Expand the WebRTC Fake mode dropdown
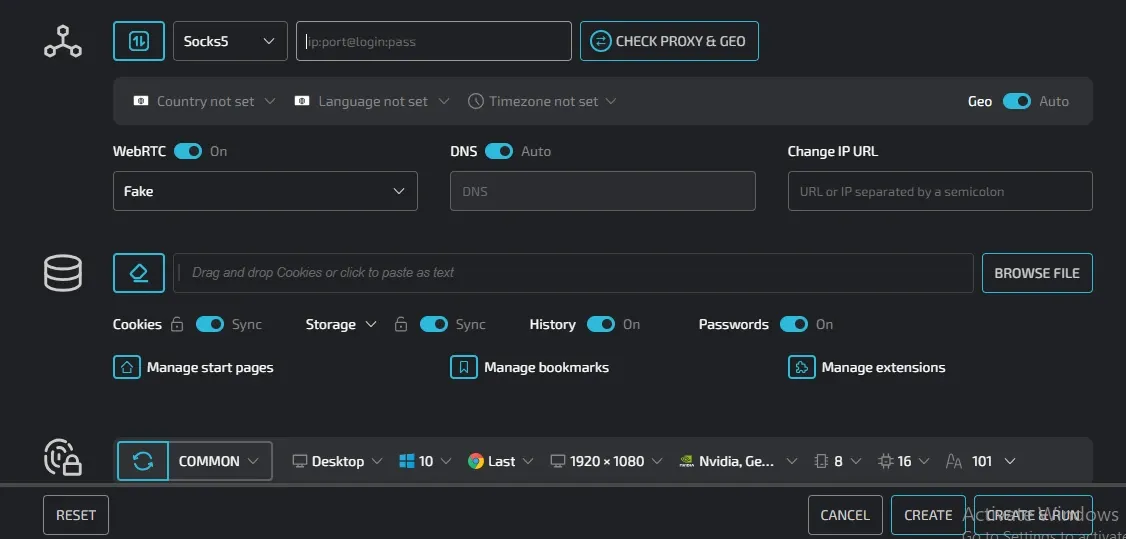 265,191
